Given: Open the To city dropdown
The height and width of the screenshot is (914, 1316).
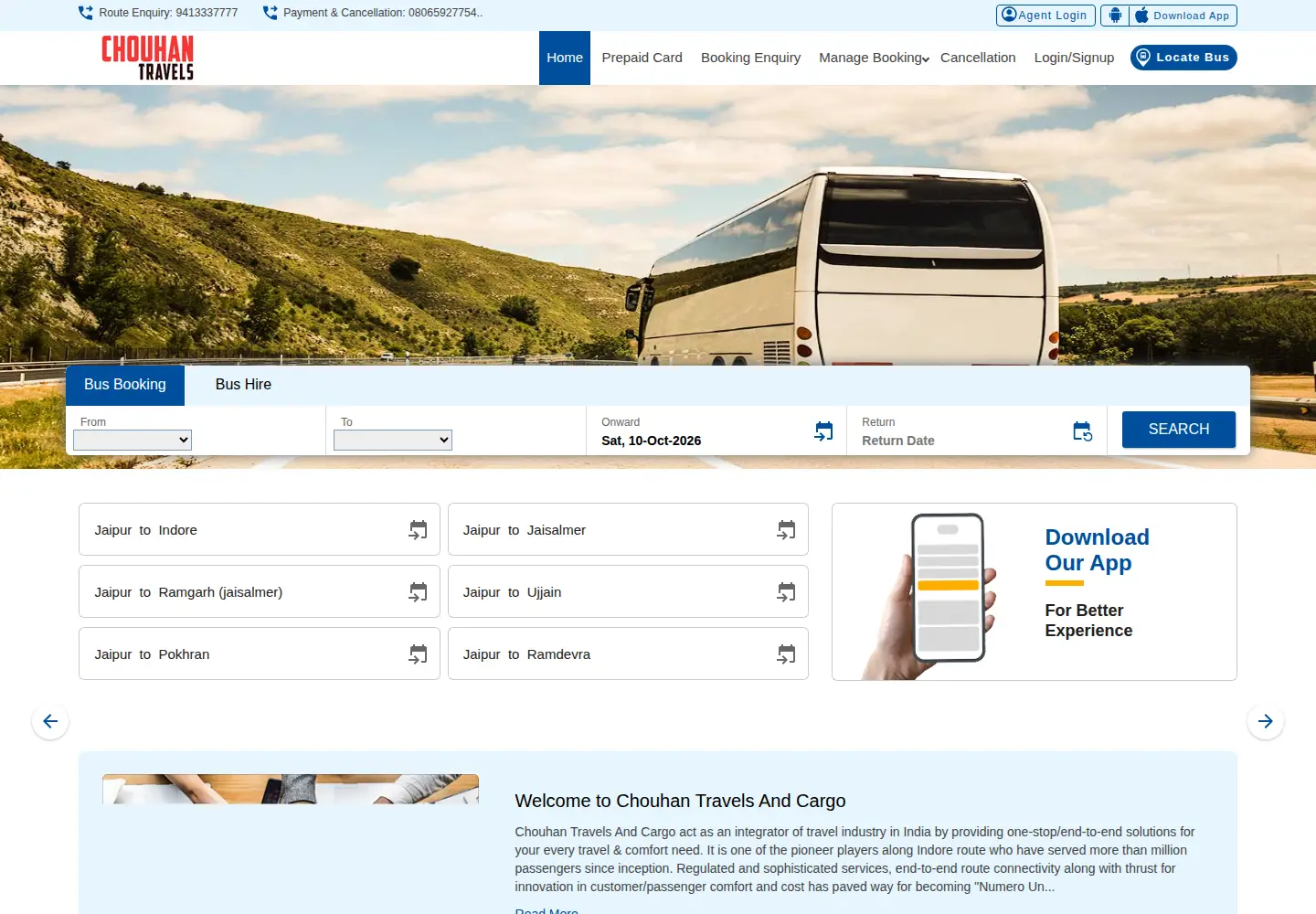Looking at the screenshot, I should point(393,440).
